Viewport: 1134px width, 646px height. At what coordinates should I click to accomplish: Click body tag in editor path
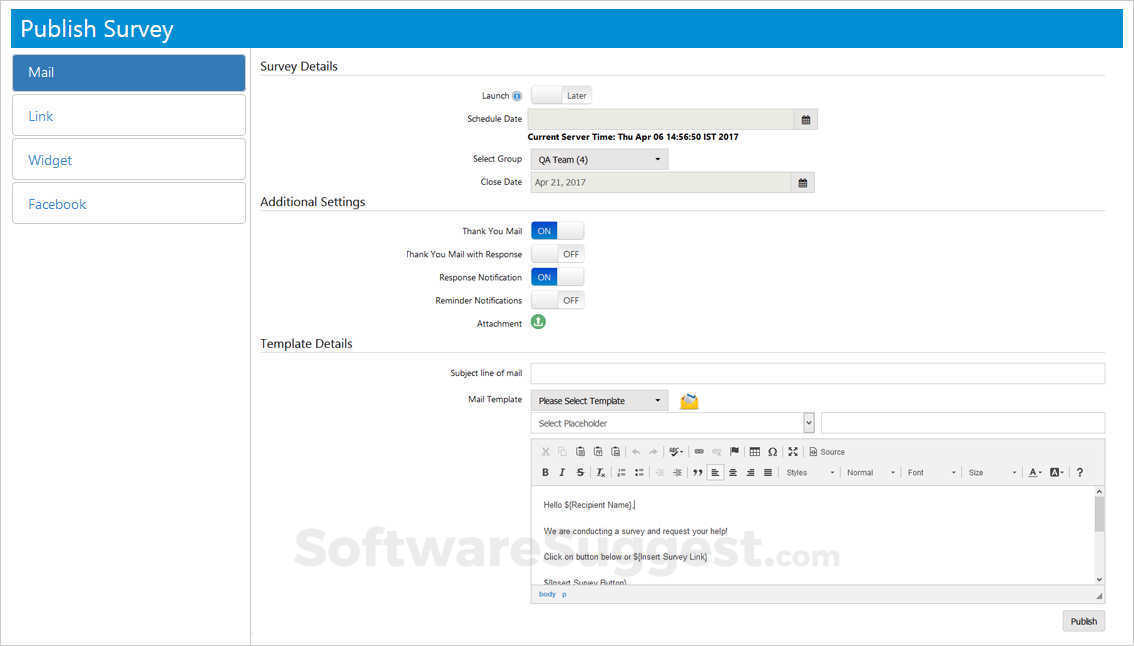[547, 594]
